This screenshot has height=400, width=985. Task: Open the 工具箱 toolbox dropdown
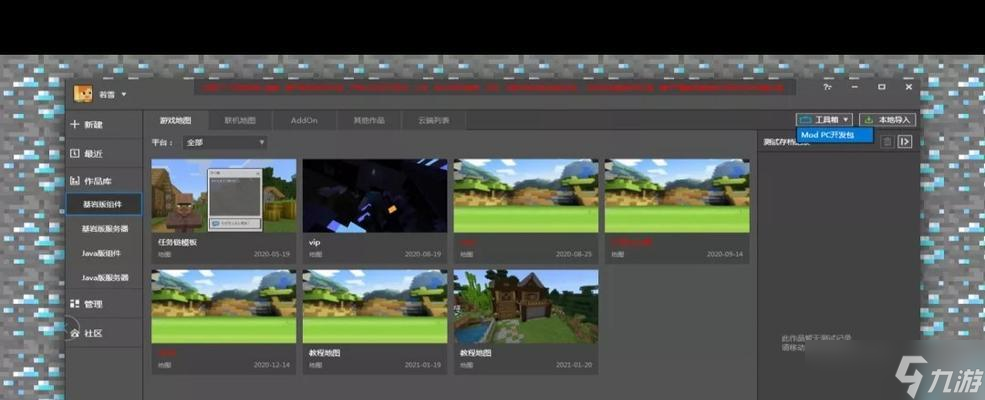pyautogui.click(x=824, y=119)
